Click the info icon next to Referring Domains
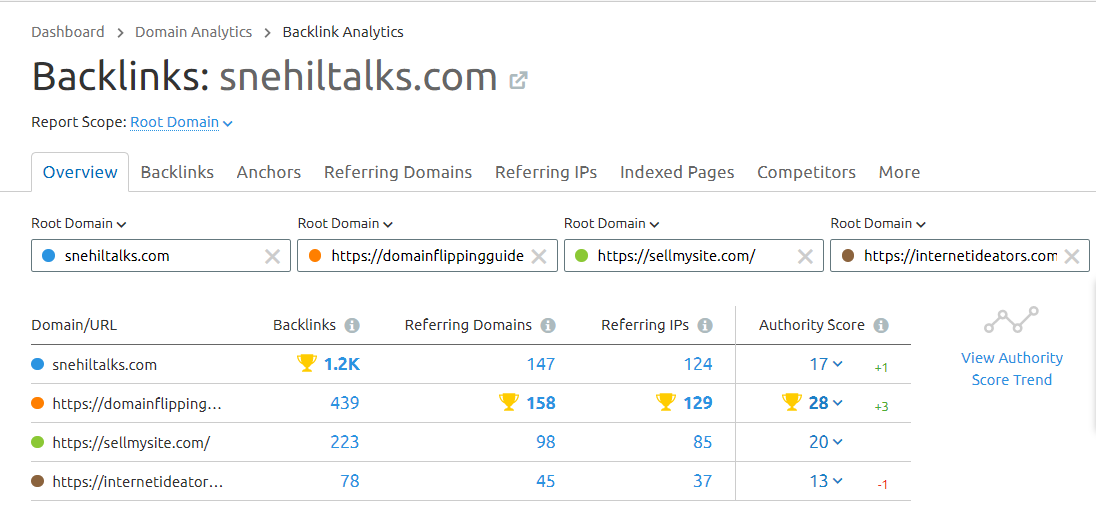 click(549, 326)
